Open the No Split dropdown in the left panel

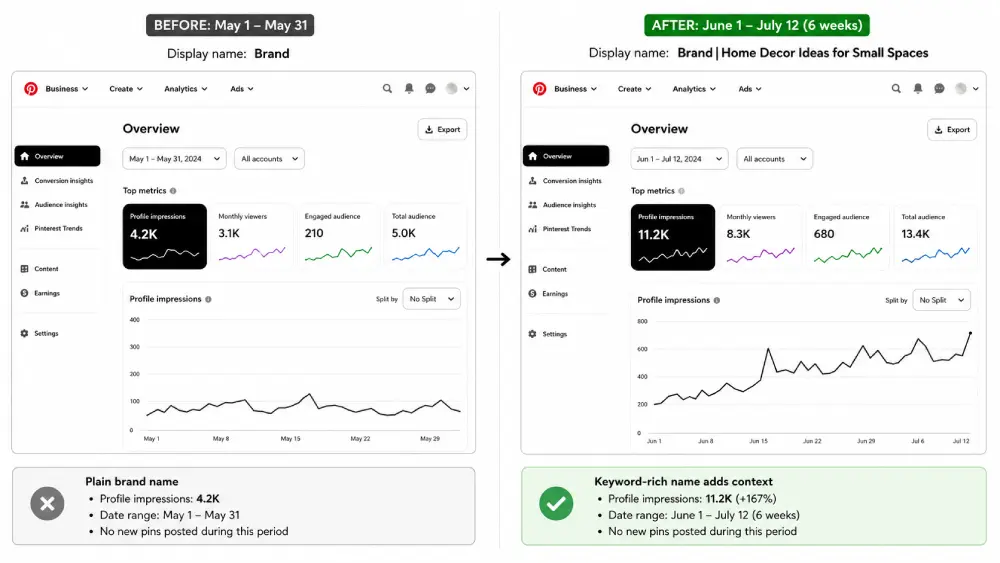tap(432, 299)
